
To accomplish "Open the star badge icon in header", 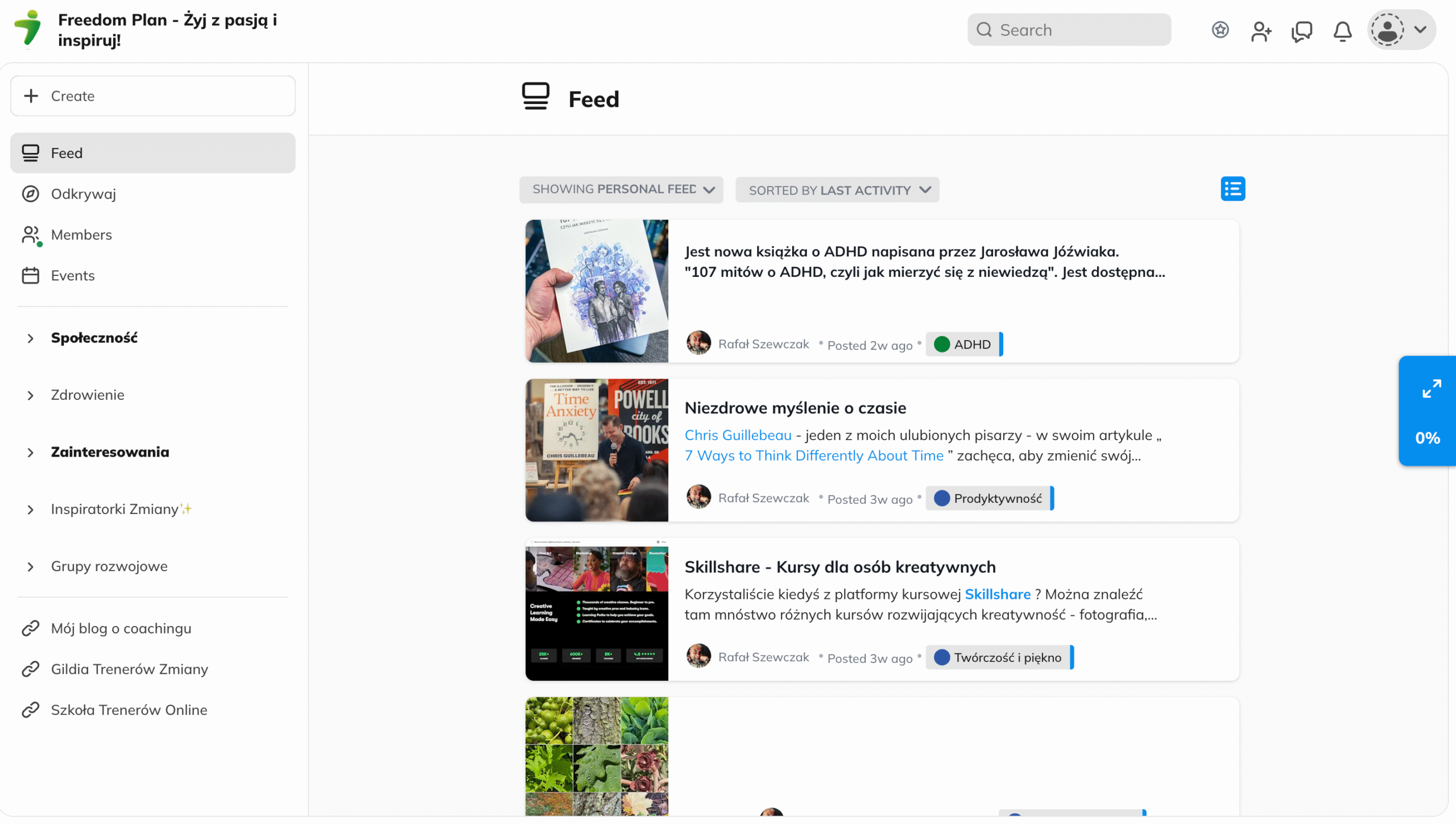I will (x=1220, y=30).
